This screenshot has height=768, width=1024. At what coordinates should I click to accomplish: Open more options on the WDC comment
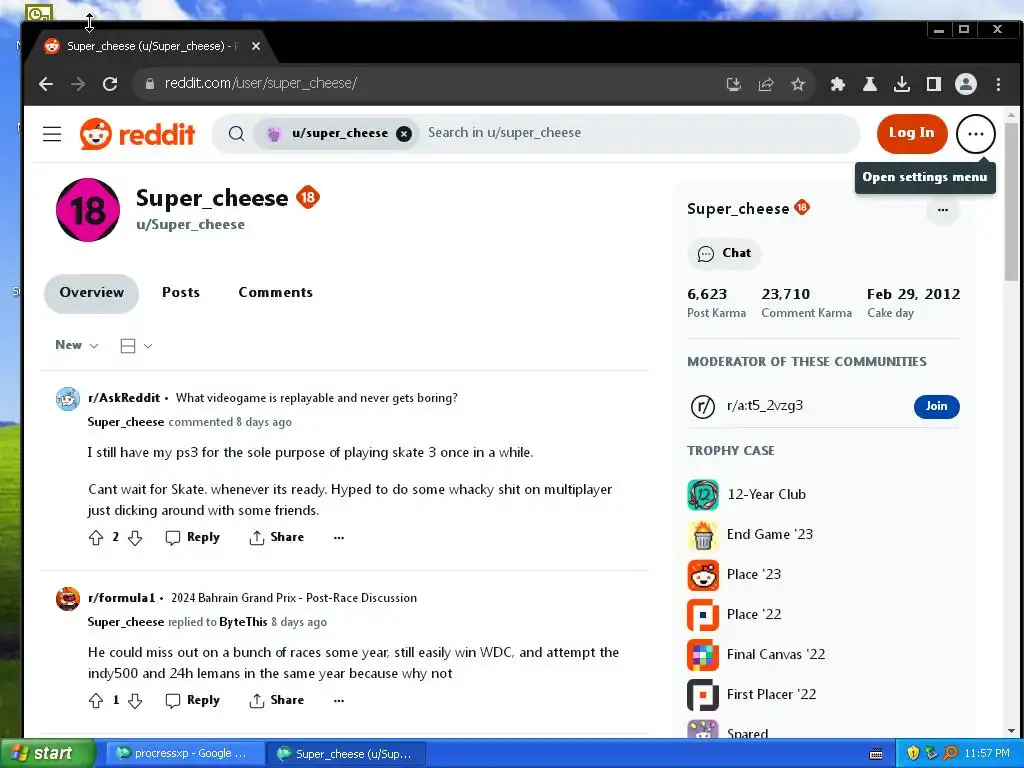pyautogui.click(x=338, y=700)
